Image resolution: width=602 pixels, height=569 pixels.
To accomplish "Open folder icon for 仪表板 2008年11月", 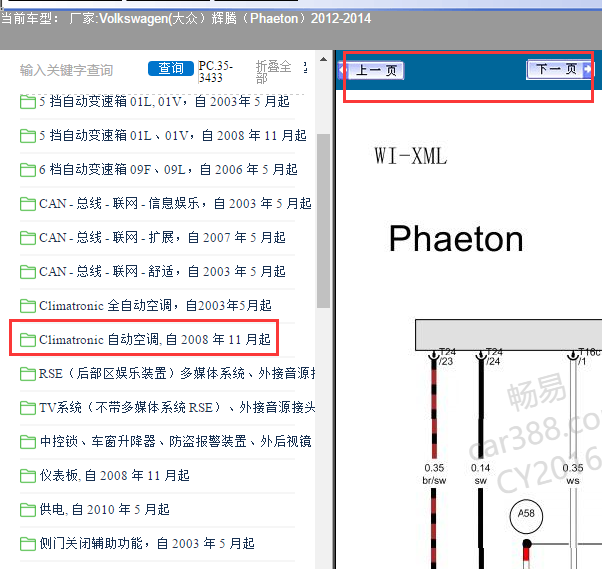I will point(28,476).
